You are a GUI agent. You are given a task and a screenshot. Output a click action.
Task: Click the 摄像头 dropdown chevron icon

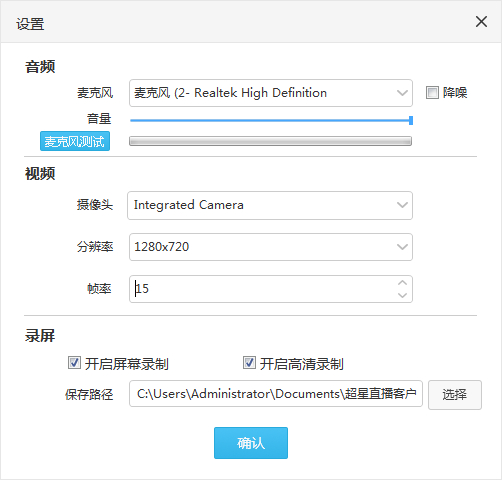(402, 205)
